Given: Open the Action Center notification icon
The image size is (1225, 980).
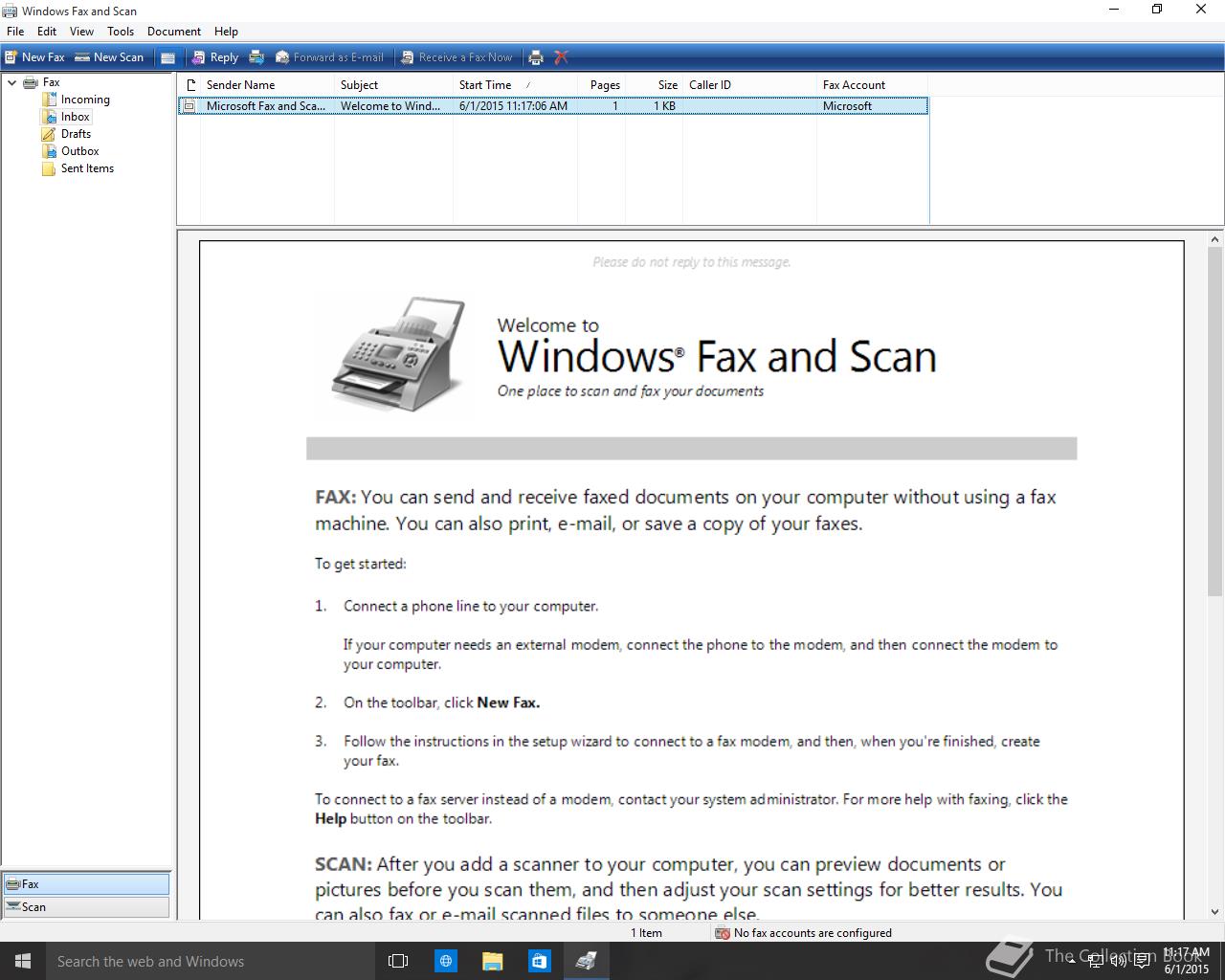Looking at the screenshot, I should [1142, 961].
